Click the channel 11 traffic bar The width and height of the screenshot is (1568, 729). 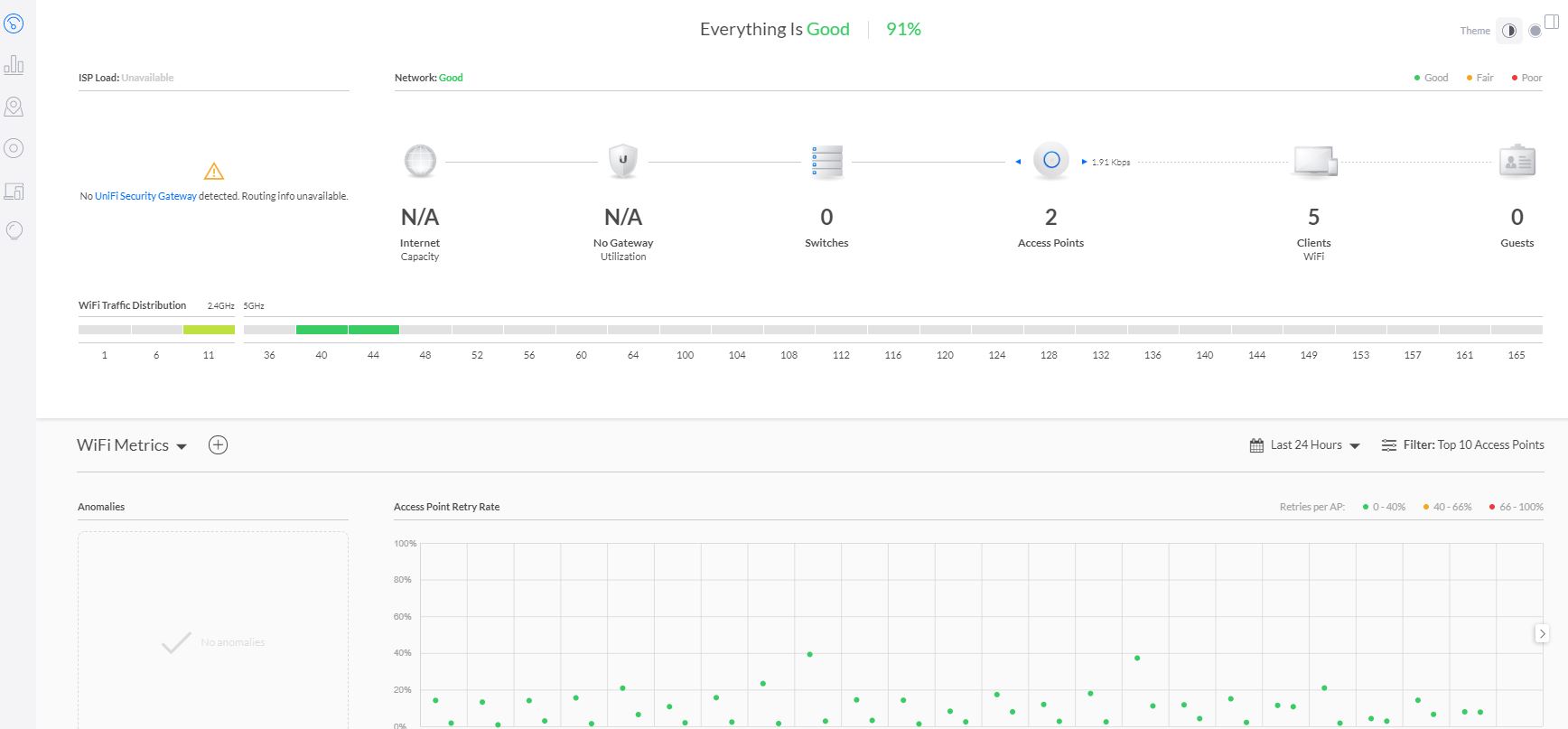coord(209,330)
